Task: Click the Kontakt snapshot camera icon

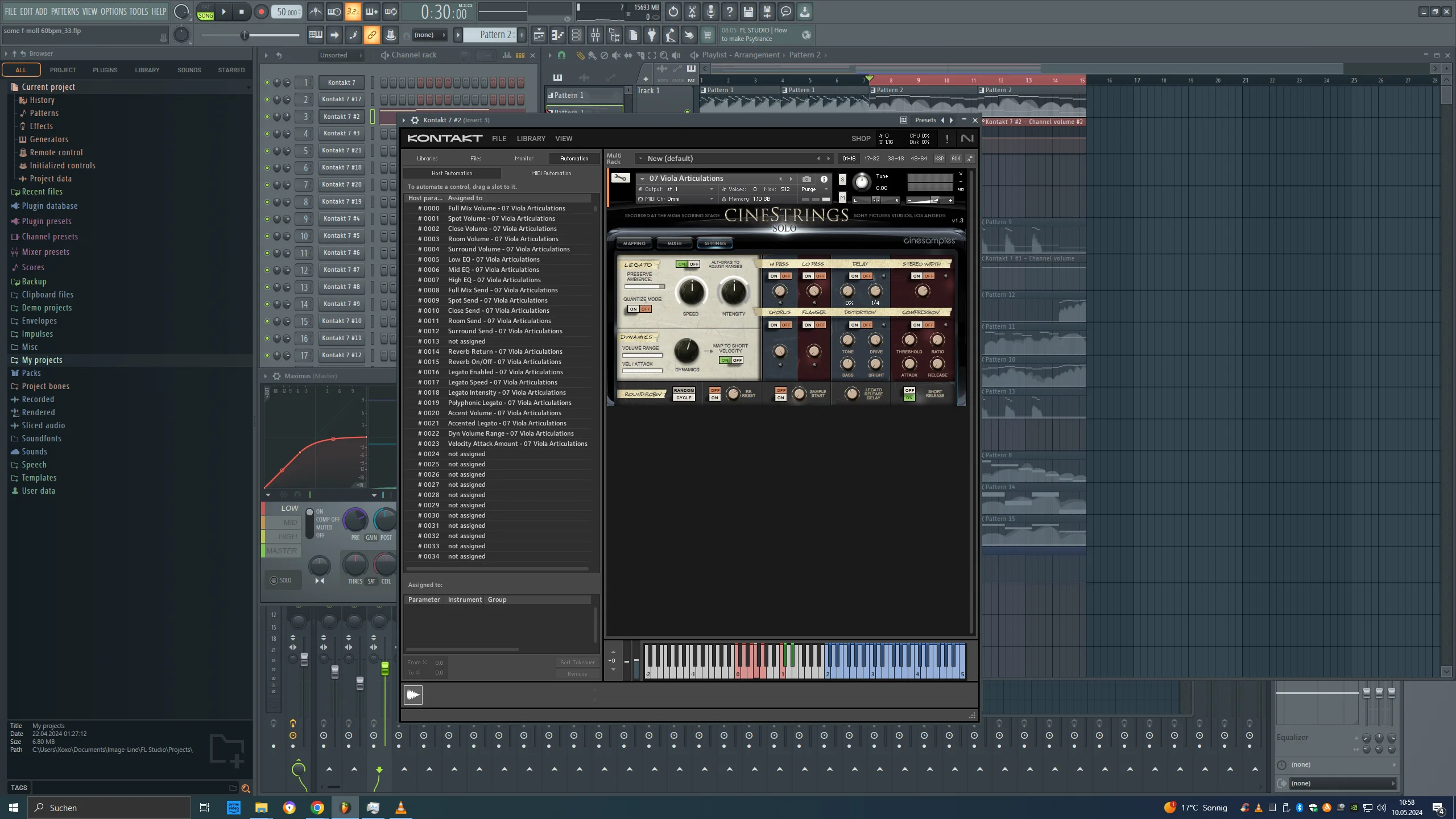Action: click(806, 179)
